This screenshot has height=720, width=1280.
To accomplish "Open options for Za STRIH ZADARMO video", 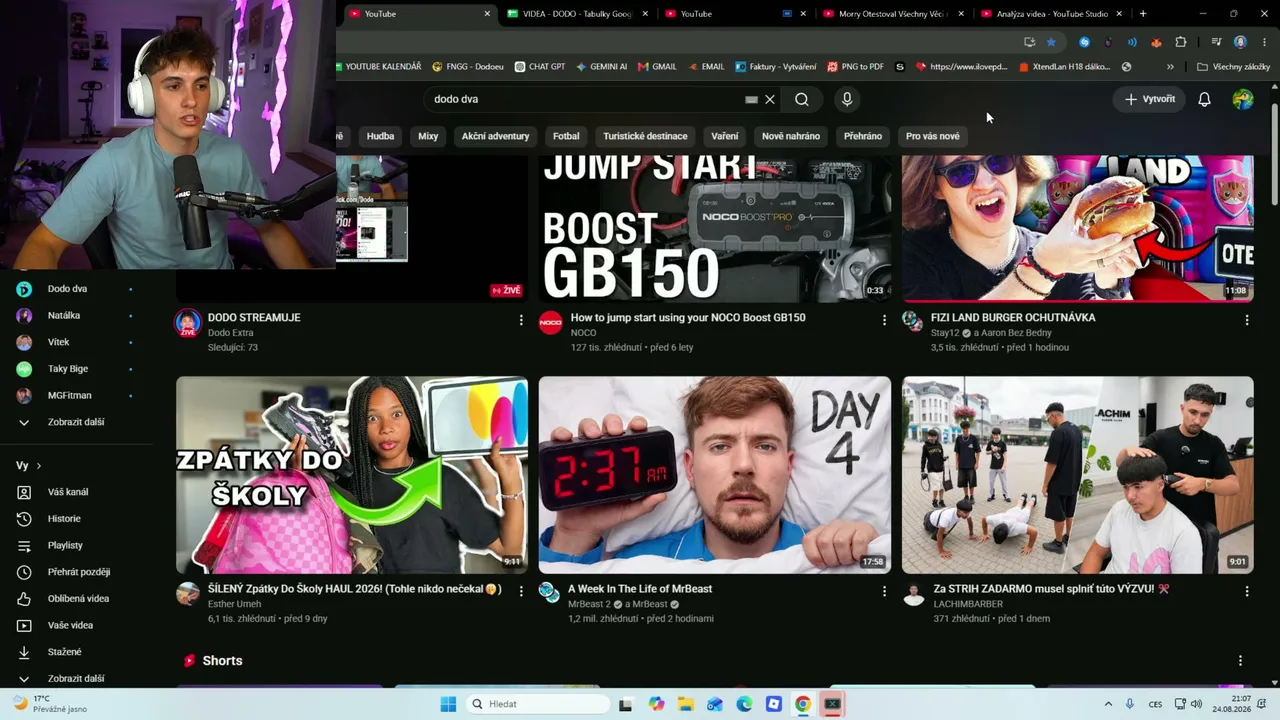I will coord(1247,591).
